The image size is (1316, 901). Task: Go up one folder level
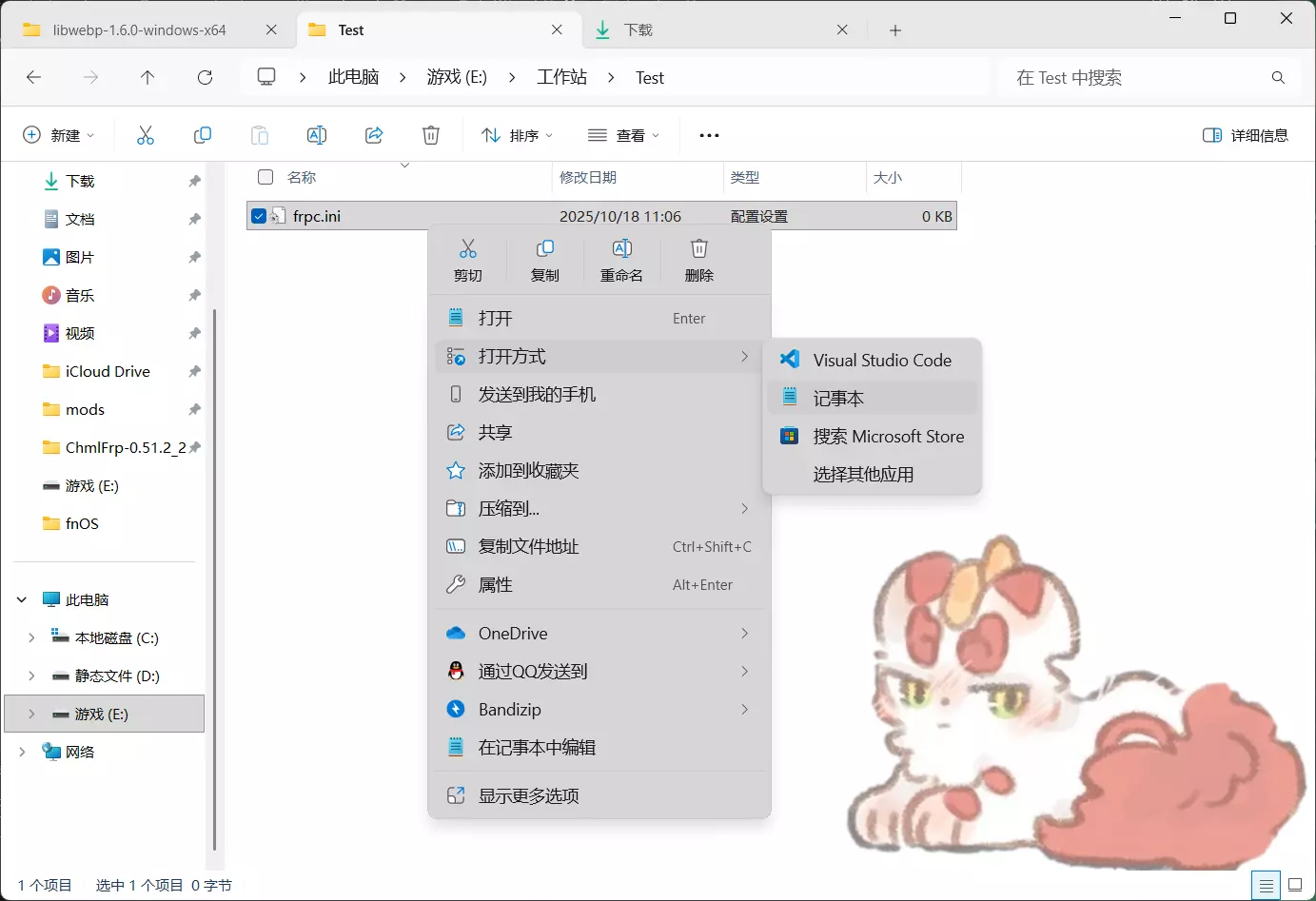(x=147, y=77)
